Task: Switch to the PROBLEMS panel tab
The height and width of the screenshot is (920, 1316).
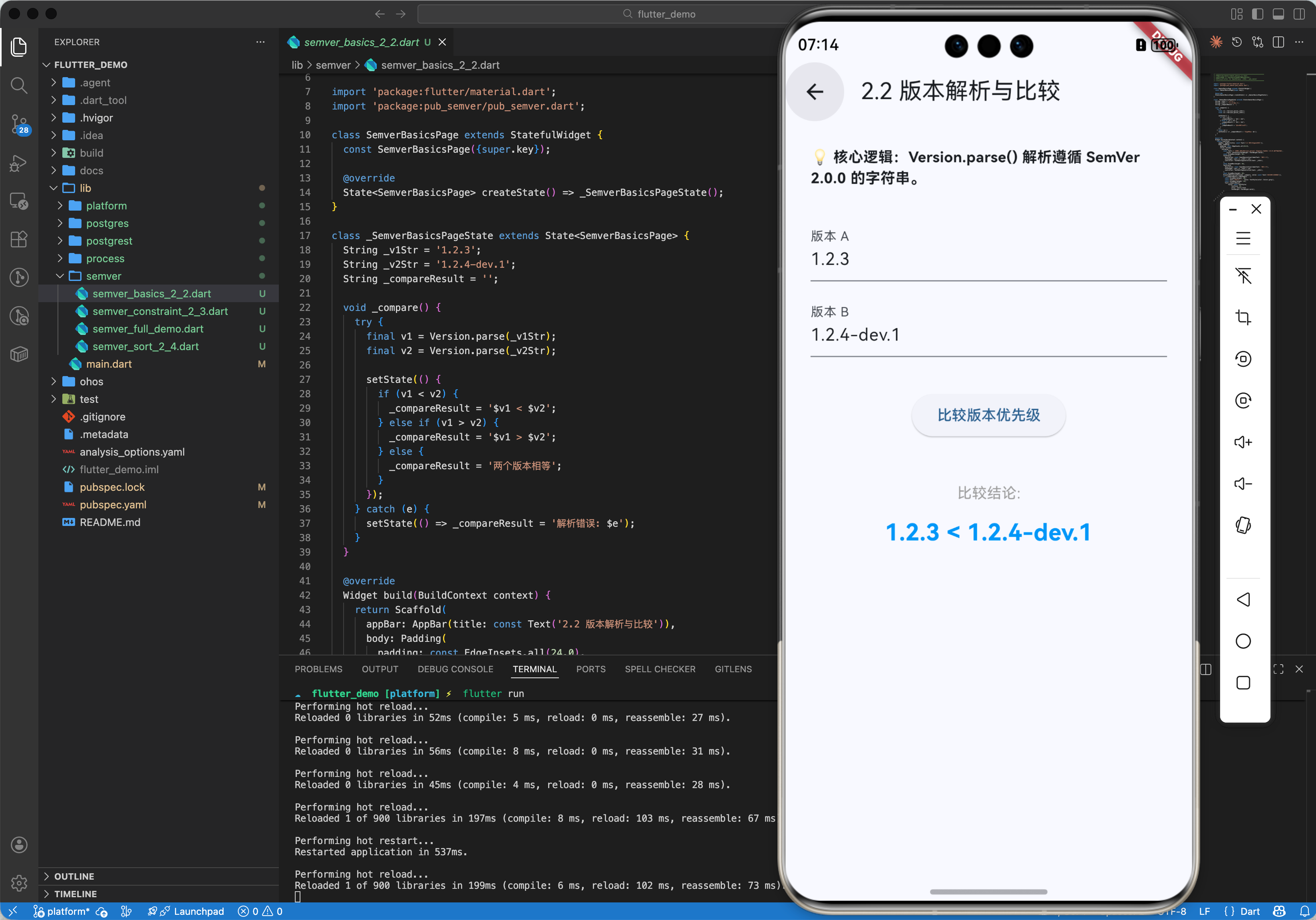Action: 318,669
